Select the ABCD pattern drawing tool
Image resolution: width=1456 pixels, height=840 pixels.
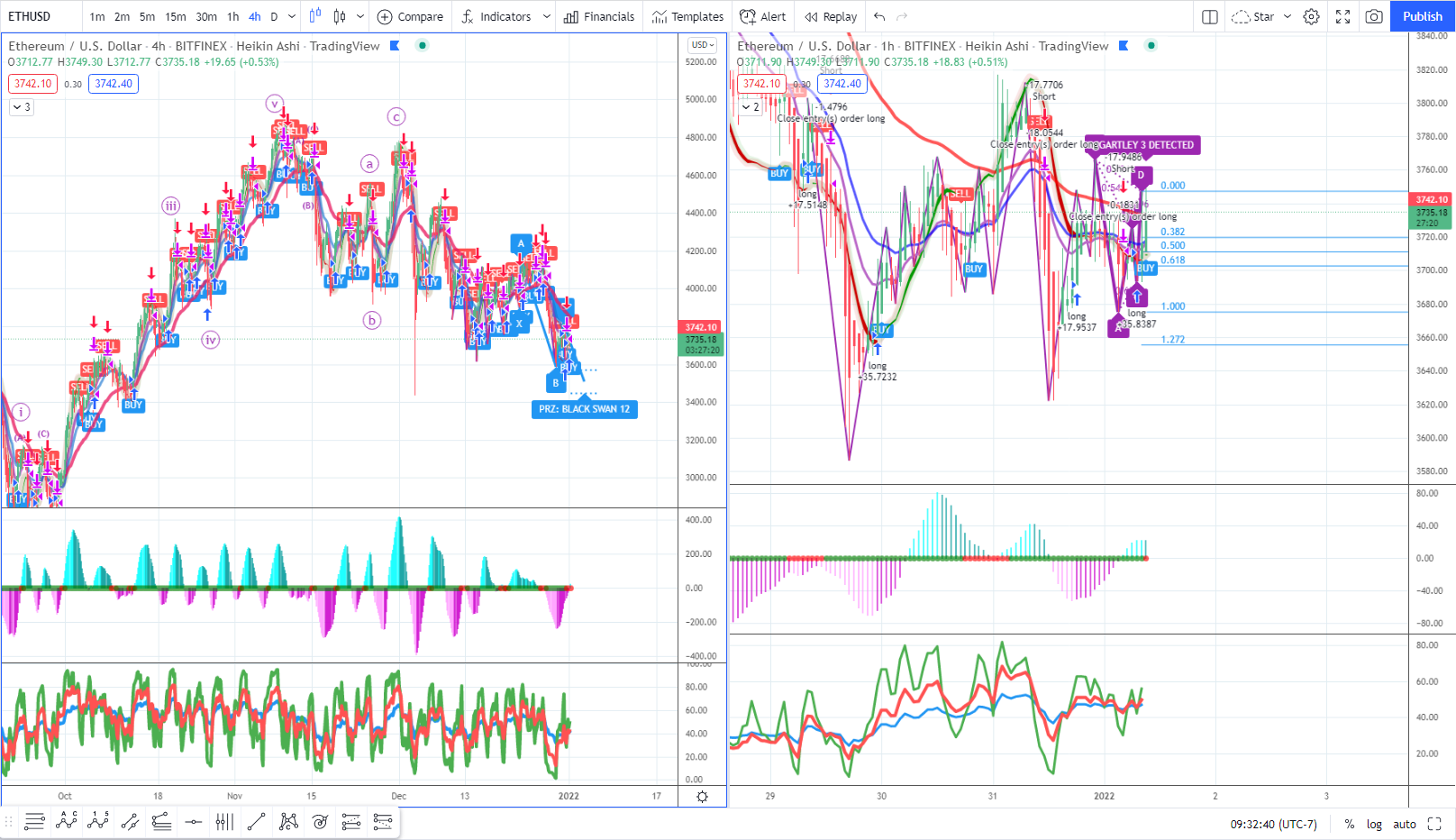coord(67,821)
